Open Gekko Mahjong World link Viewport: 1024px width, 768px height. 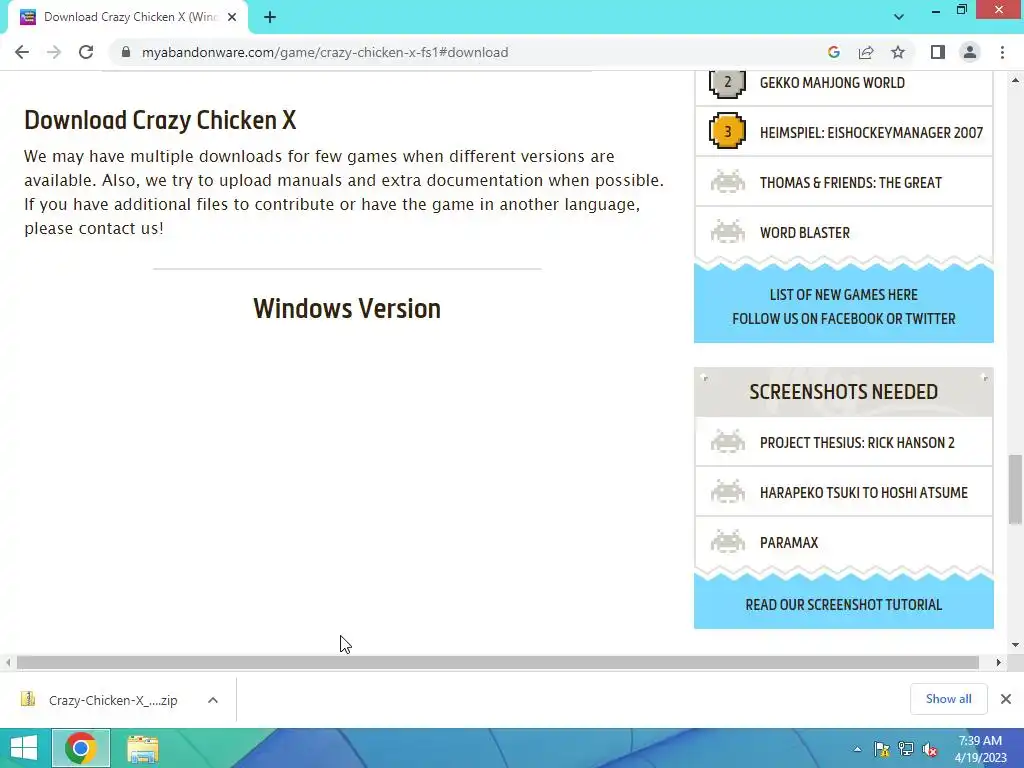tap(832, 83)
